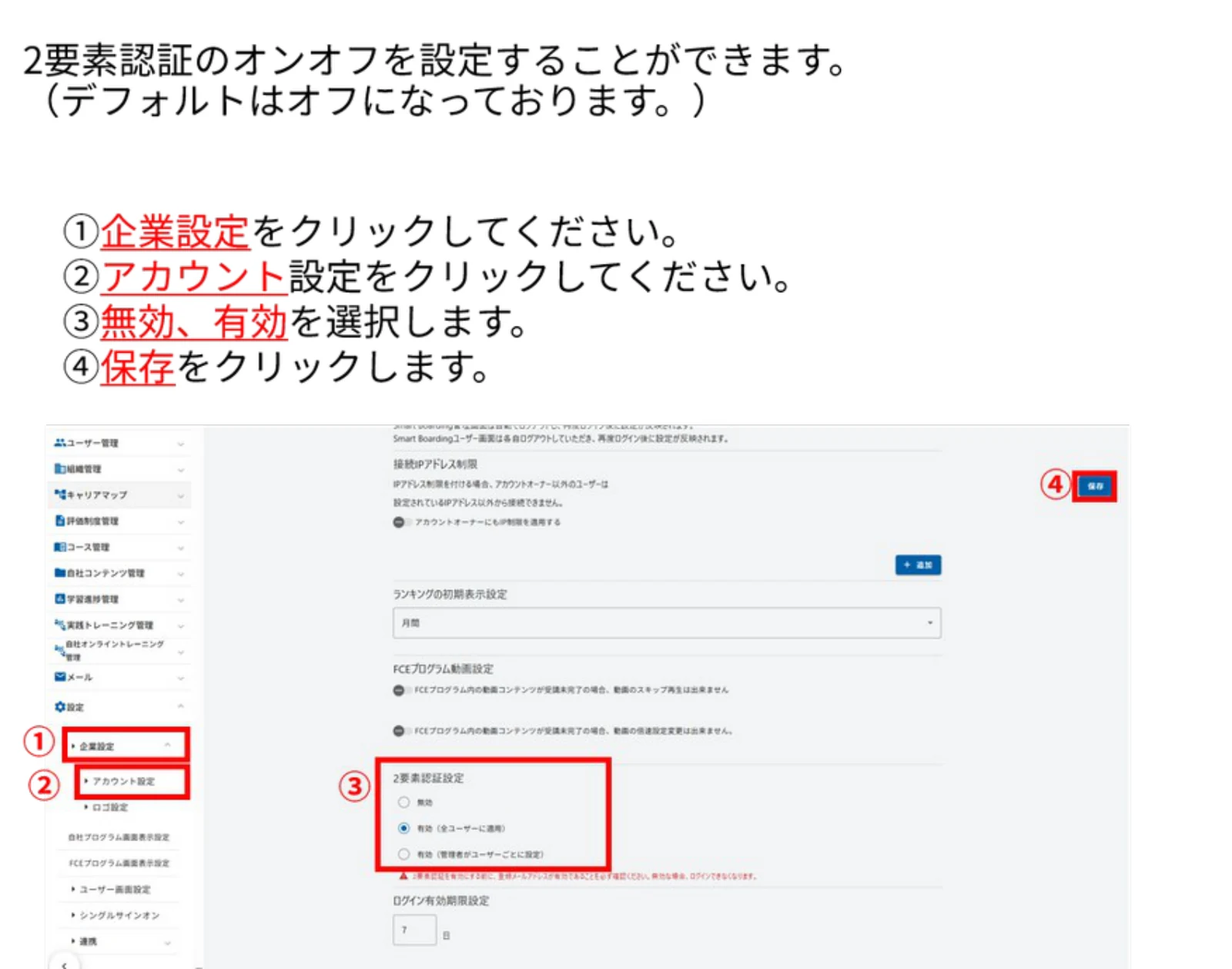Expand the 連携 submenu chevron

coord(167,942)
